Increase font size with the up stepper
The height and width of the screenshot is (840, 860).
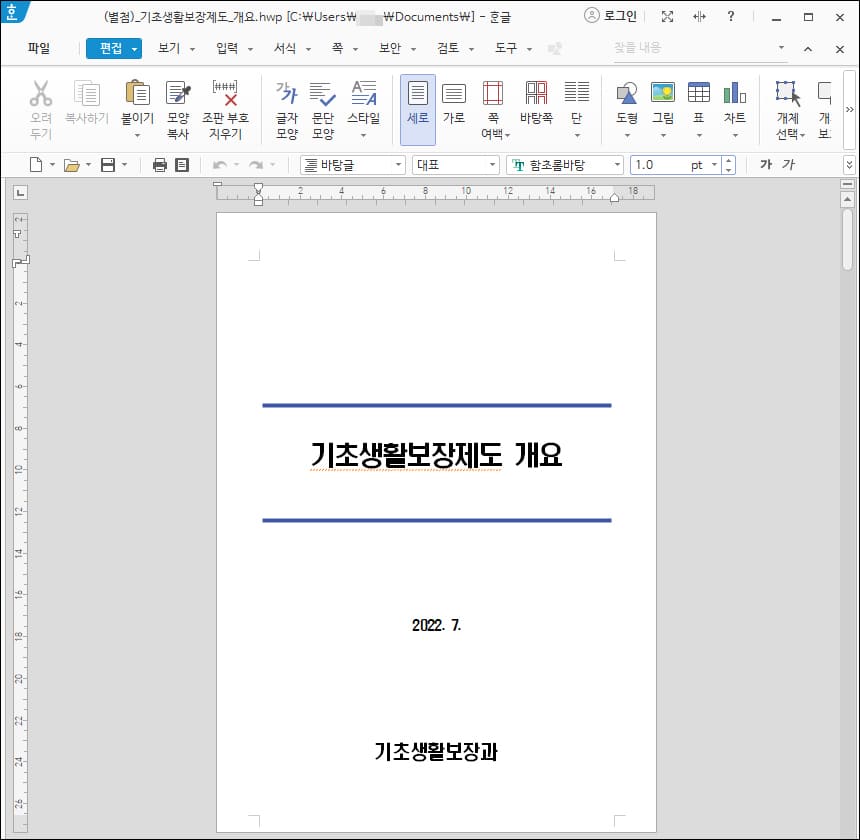[728, 161]
